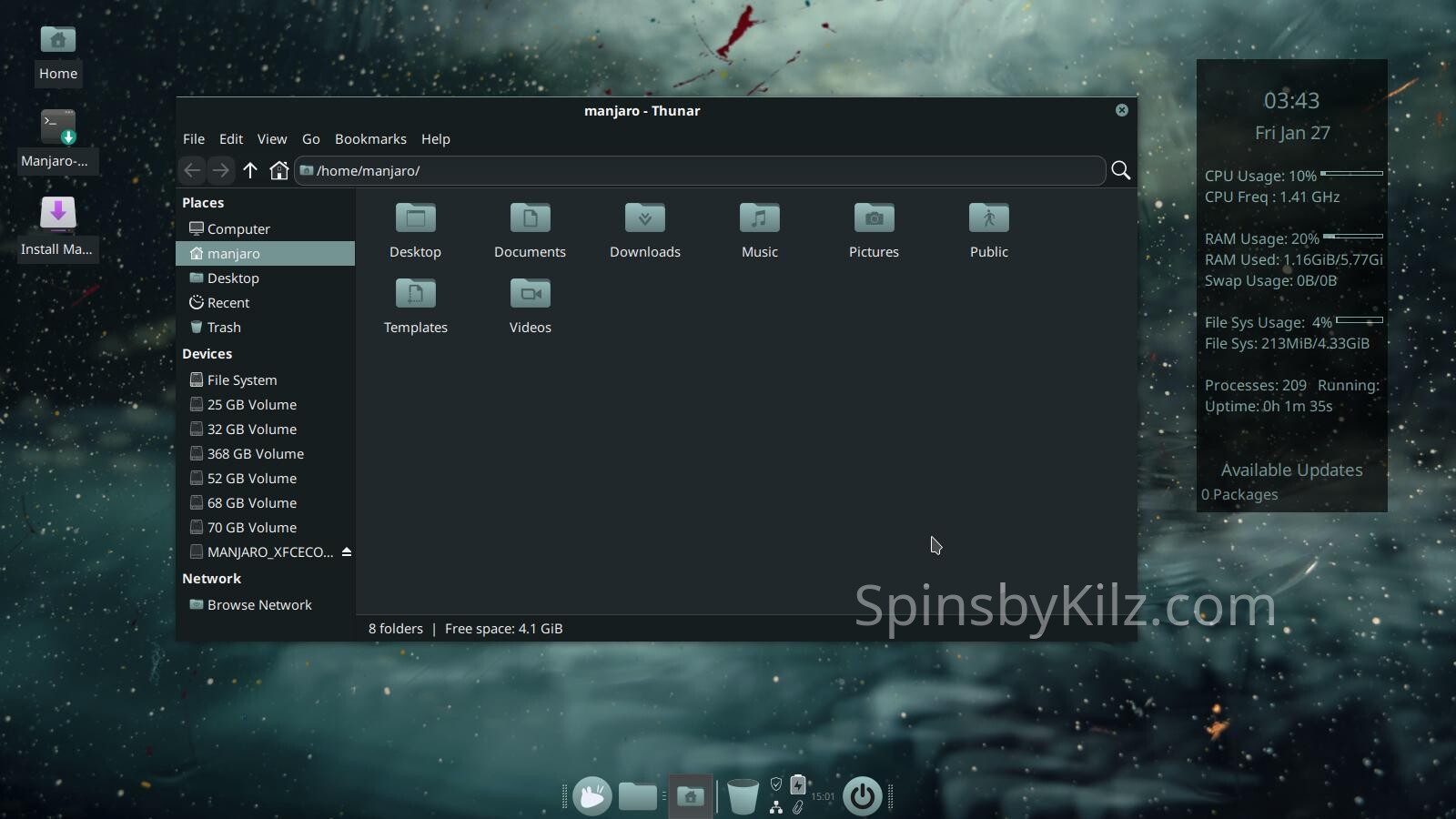Click the /home/manjaro/ location path field

pos(701,171)
